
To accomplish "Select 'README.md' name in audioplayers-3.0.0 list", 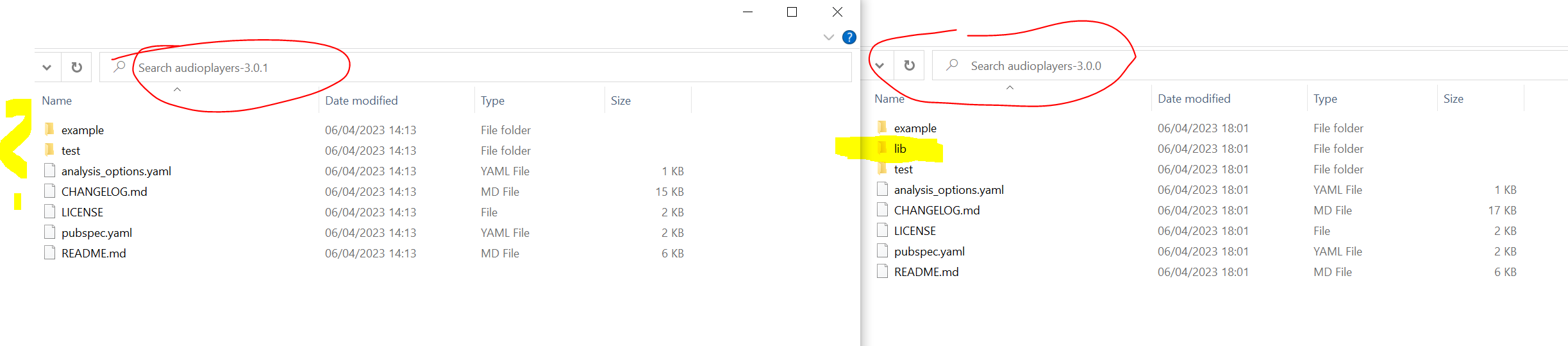I will click(926, 272).
